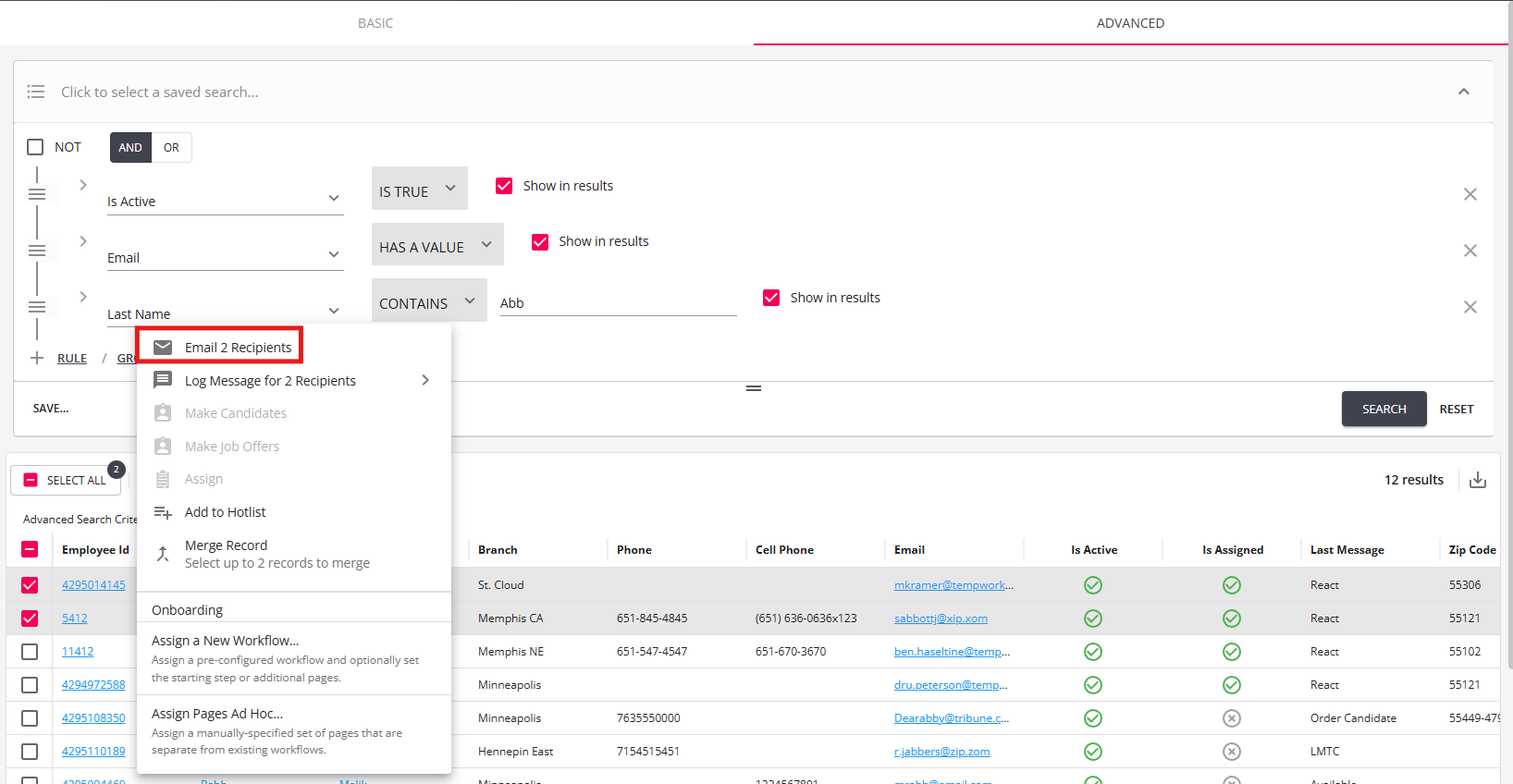
Task: Click Is Assigned check icon for employee 5412
Action: coord(1232,619)
